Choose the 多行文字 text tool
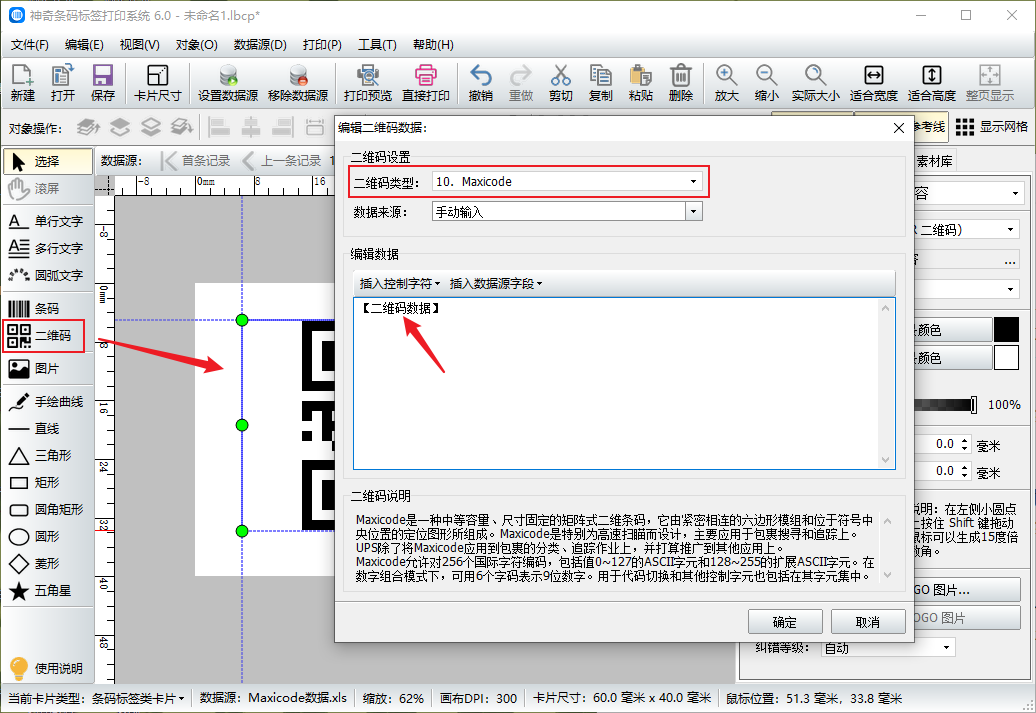 click(48, 248)
